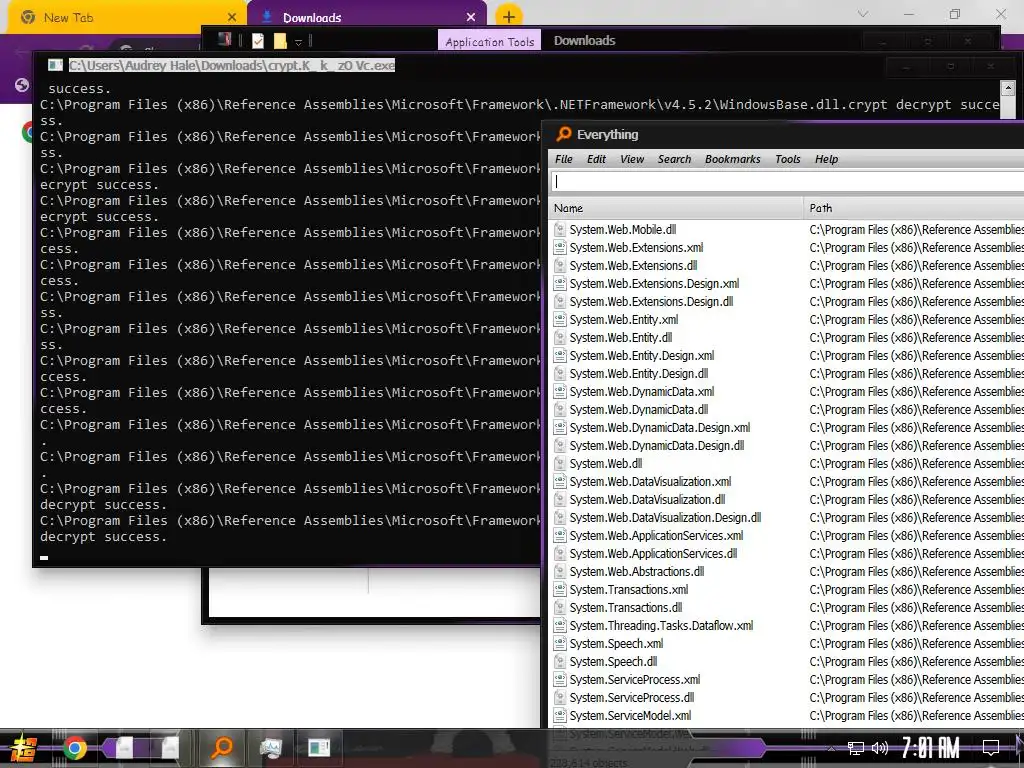The image size is (1024, 768).
Task: Open browser tab search dropdown chevron
Action: [x=863, y=14]
